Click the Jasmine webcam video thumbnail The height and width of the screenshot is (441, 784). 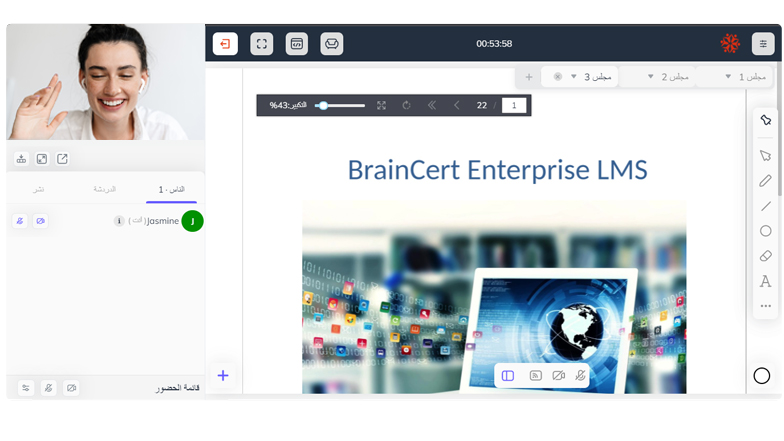(x=106, y=82)
